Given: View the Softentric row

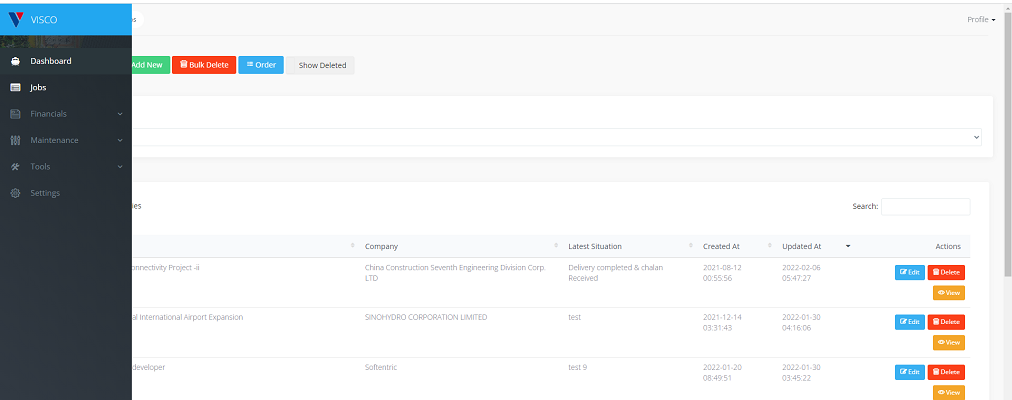Looking at the screenshot, I should [949, 392].
